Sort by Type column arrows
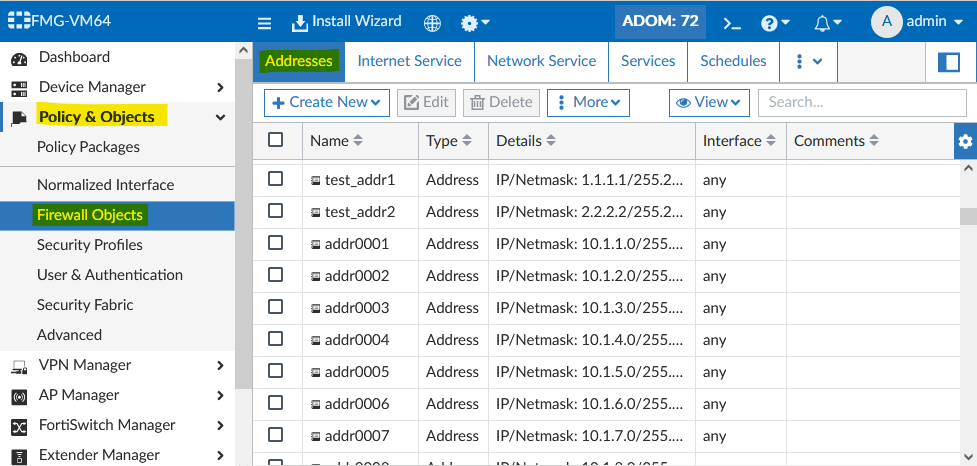Image resolution: width=977 pixels, height=466 pixels. click(467, 141)
